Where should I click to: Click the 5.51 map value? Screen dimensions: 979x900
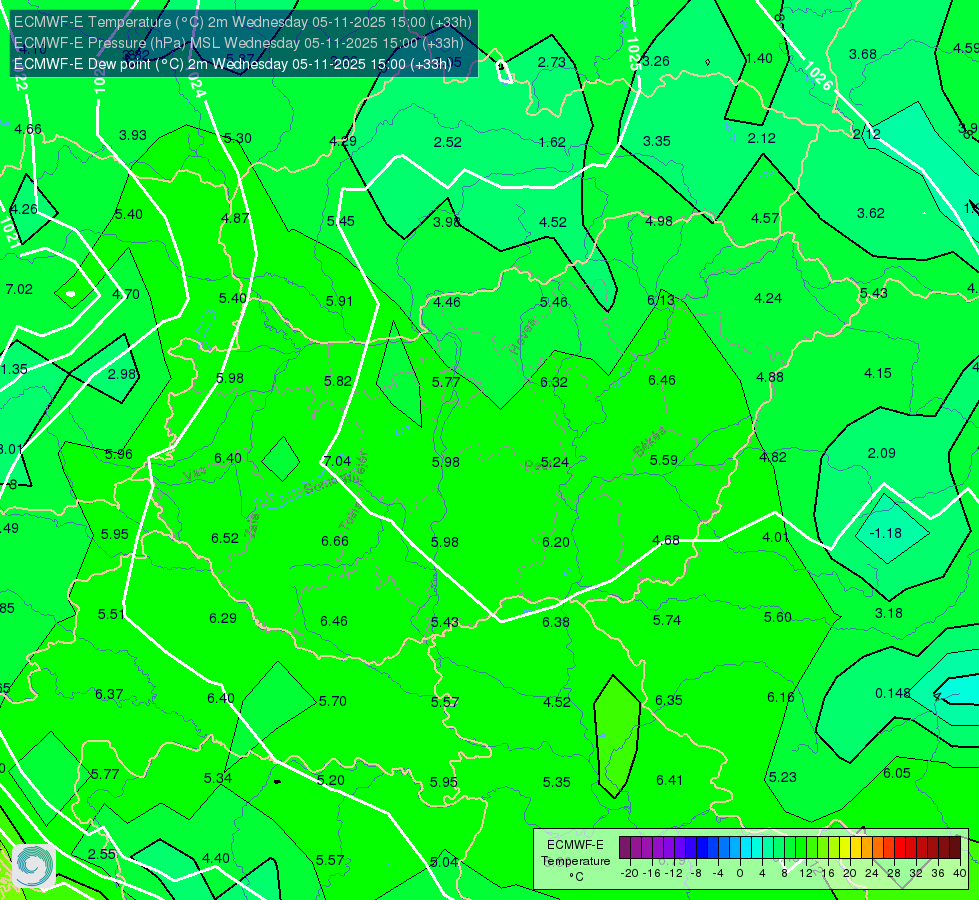pos(111,615)
